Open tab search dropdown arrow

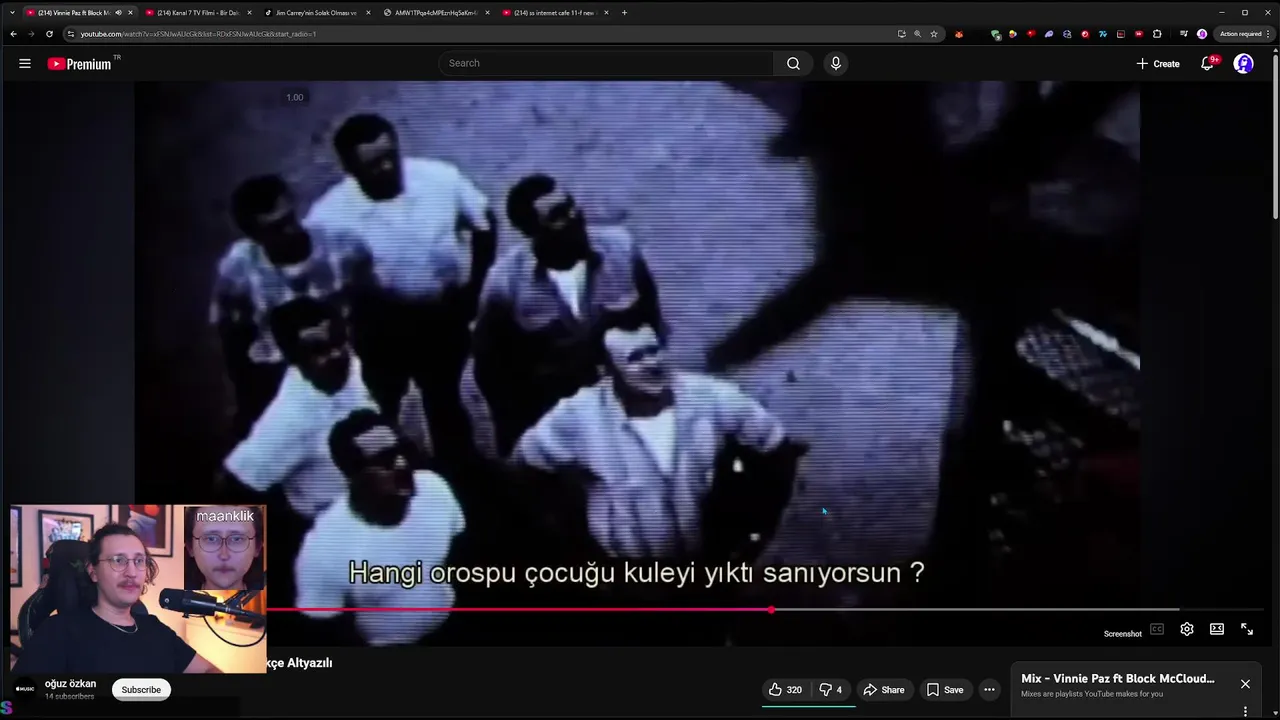click(x=11, y=13)
